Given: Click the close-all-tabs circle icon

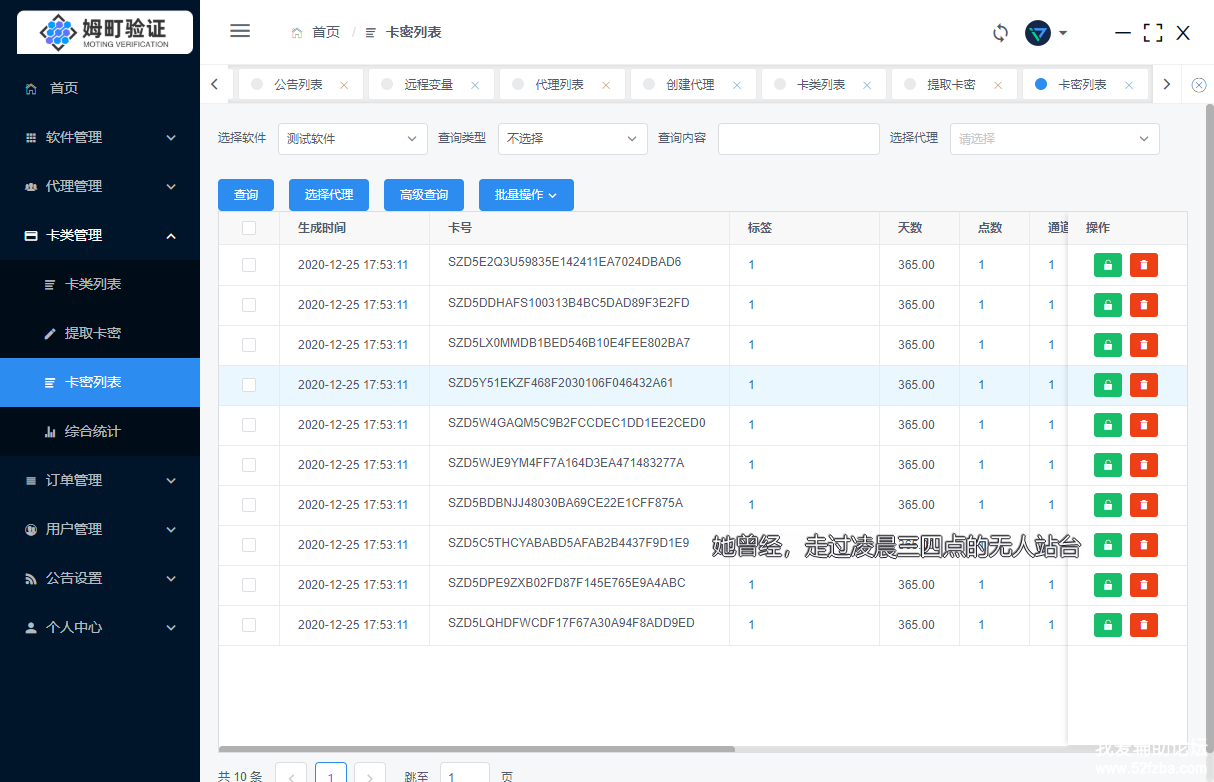Looking at the screenshot, I should coord(1199,85).
